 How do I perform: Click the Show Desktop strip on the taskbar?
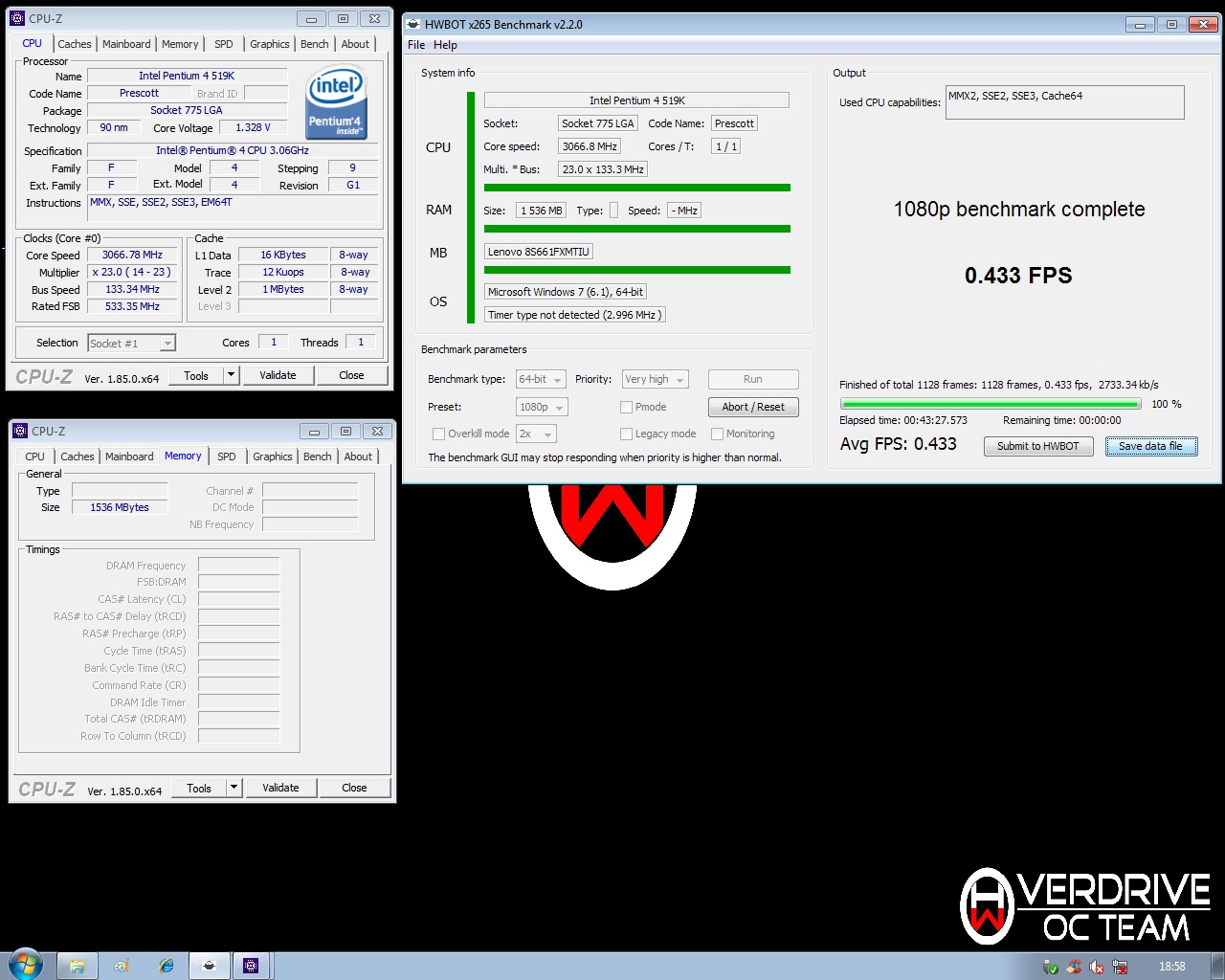(1217, 966)
